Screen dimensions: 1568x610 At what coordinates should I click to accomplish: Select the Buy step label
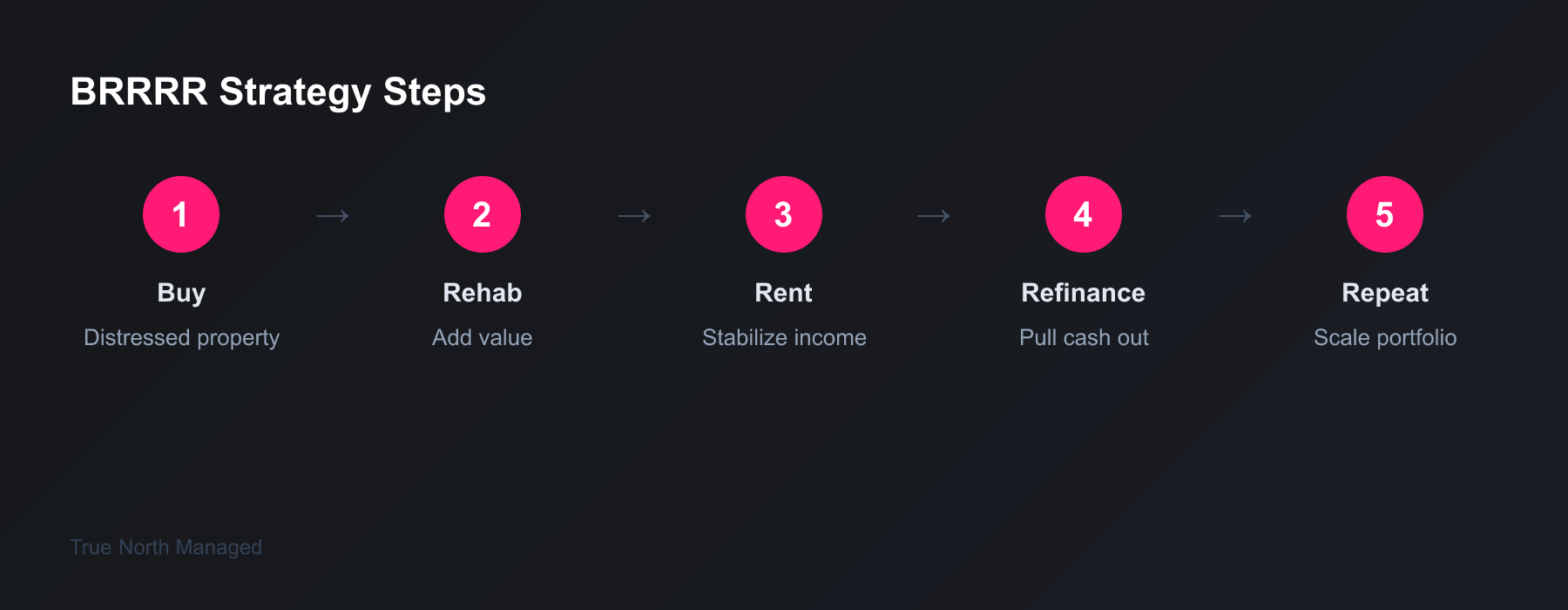(181, 293)
